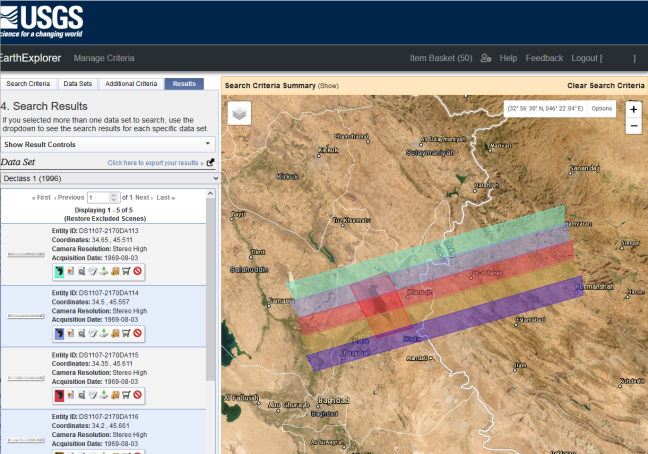The image size is (648, 454).
Task: Open the Declass 1 (1996) data set dropdown
Action: point(109,178)
